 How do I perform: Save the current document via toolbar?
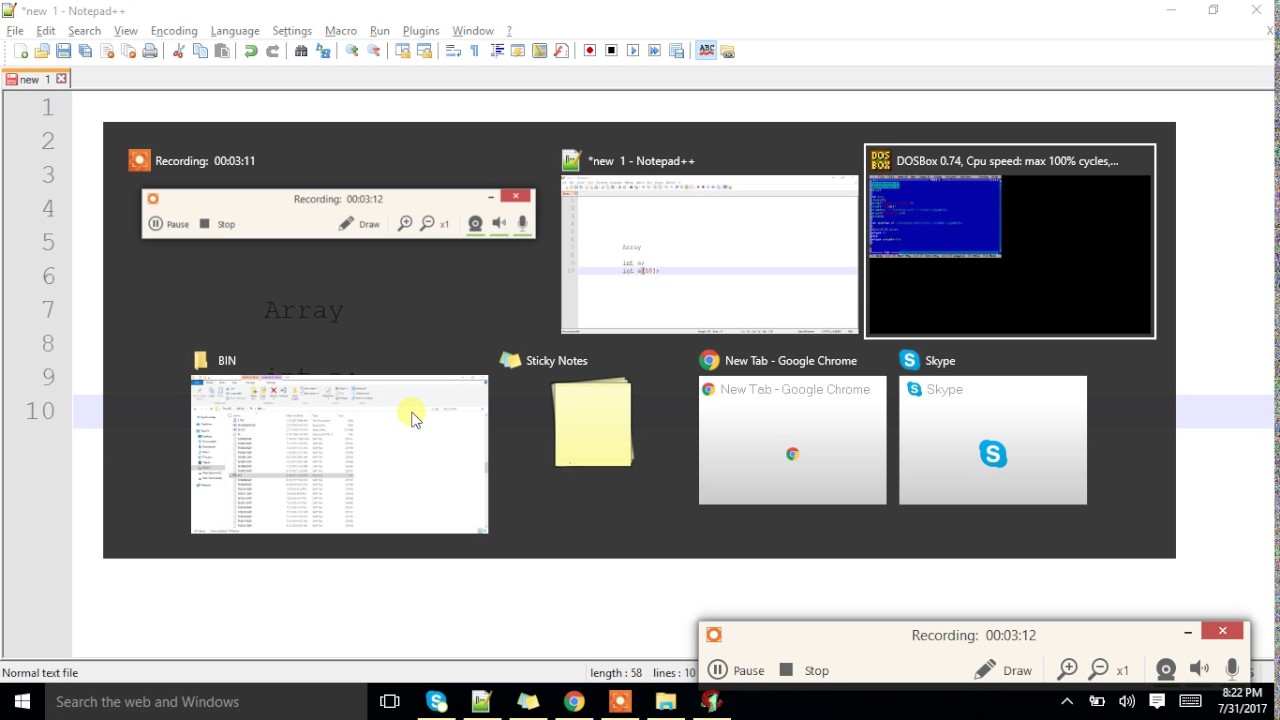(63, 51)
